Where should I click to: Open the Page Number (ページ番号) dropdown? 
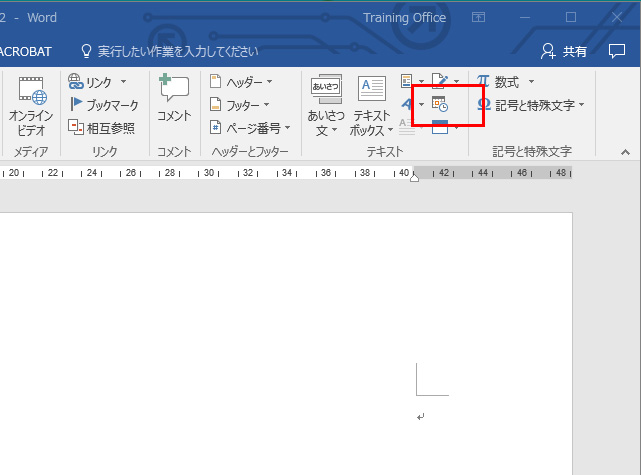[250, 127]
